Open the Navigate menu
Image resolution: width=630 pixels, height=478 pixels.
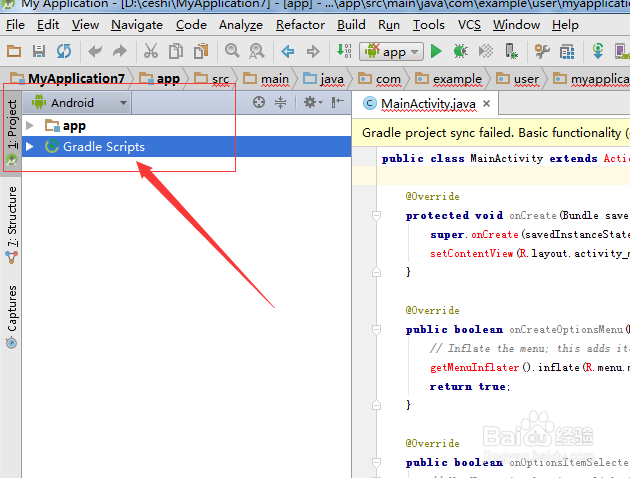click(x=137, y=25)
